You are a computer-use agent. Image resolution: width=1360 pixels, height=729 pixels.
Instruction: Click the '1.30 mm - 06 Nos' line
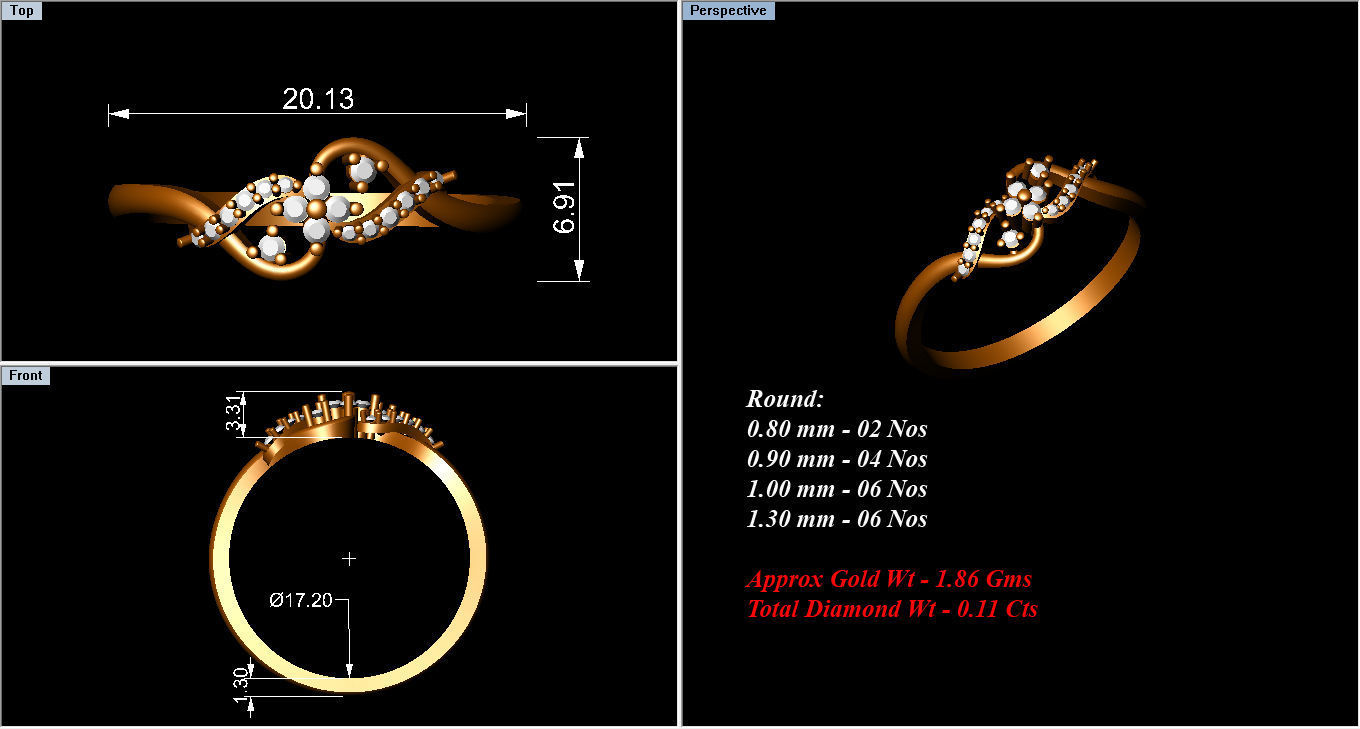tap(837, 519)
